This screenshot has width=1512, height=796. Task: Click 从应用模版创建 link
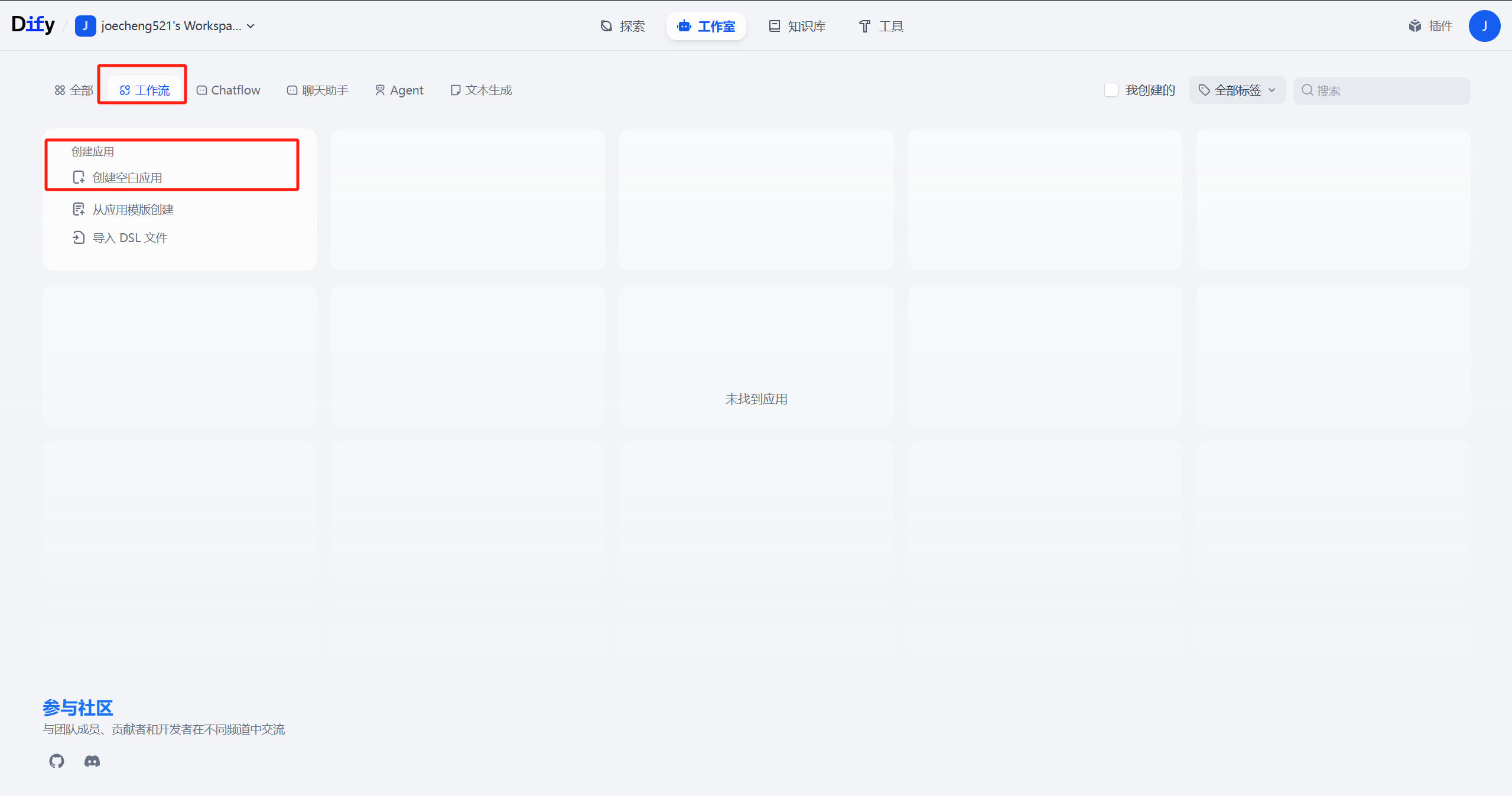133,210
